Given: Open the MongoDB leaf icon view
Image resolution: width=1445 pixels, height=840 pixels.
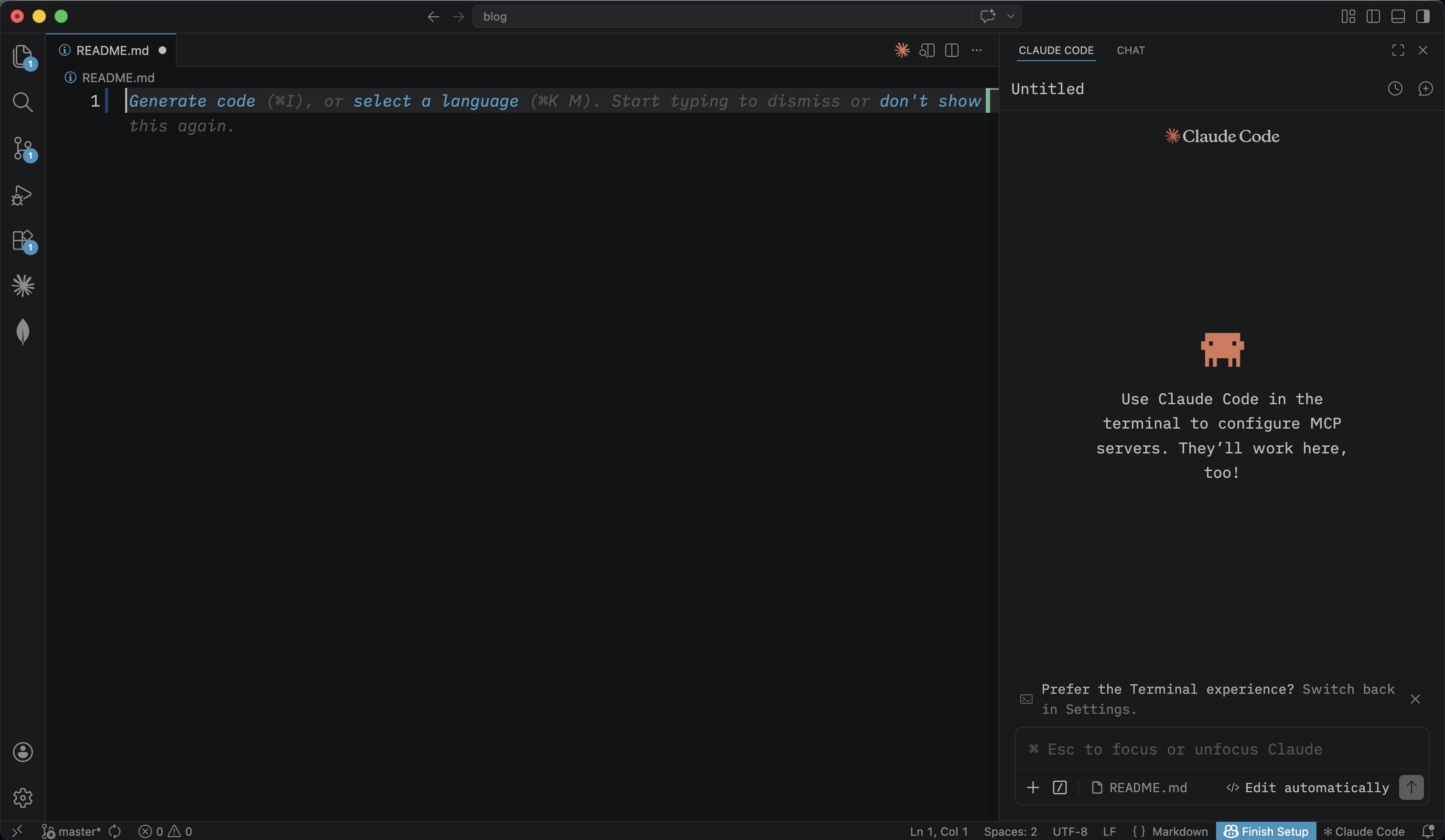Looking at the screenshot, I should click(x=22, y=332).
